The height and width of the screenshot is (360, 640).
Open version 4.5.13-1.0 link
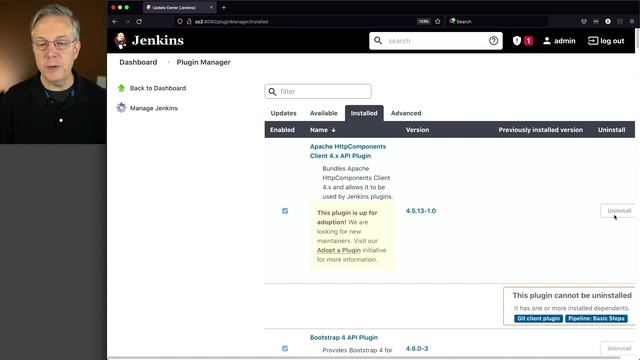point(421,211)
